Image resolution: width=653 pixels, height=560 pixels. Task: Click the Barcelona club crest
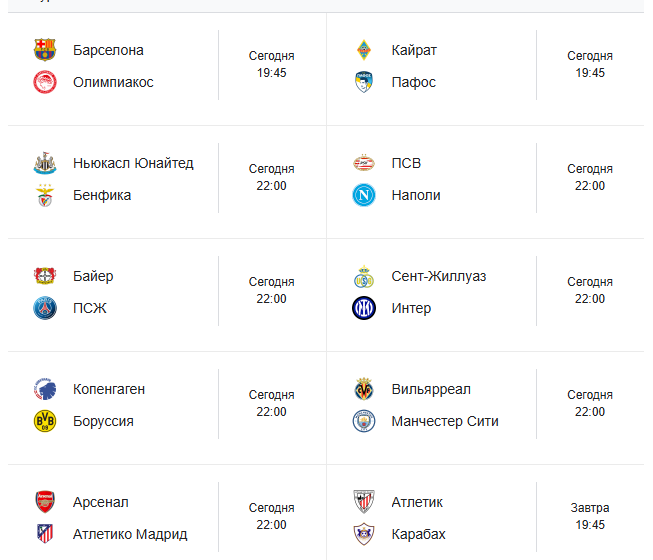[45, 50]
